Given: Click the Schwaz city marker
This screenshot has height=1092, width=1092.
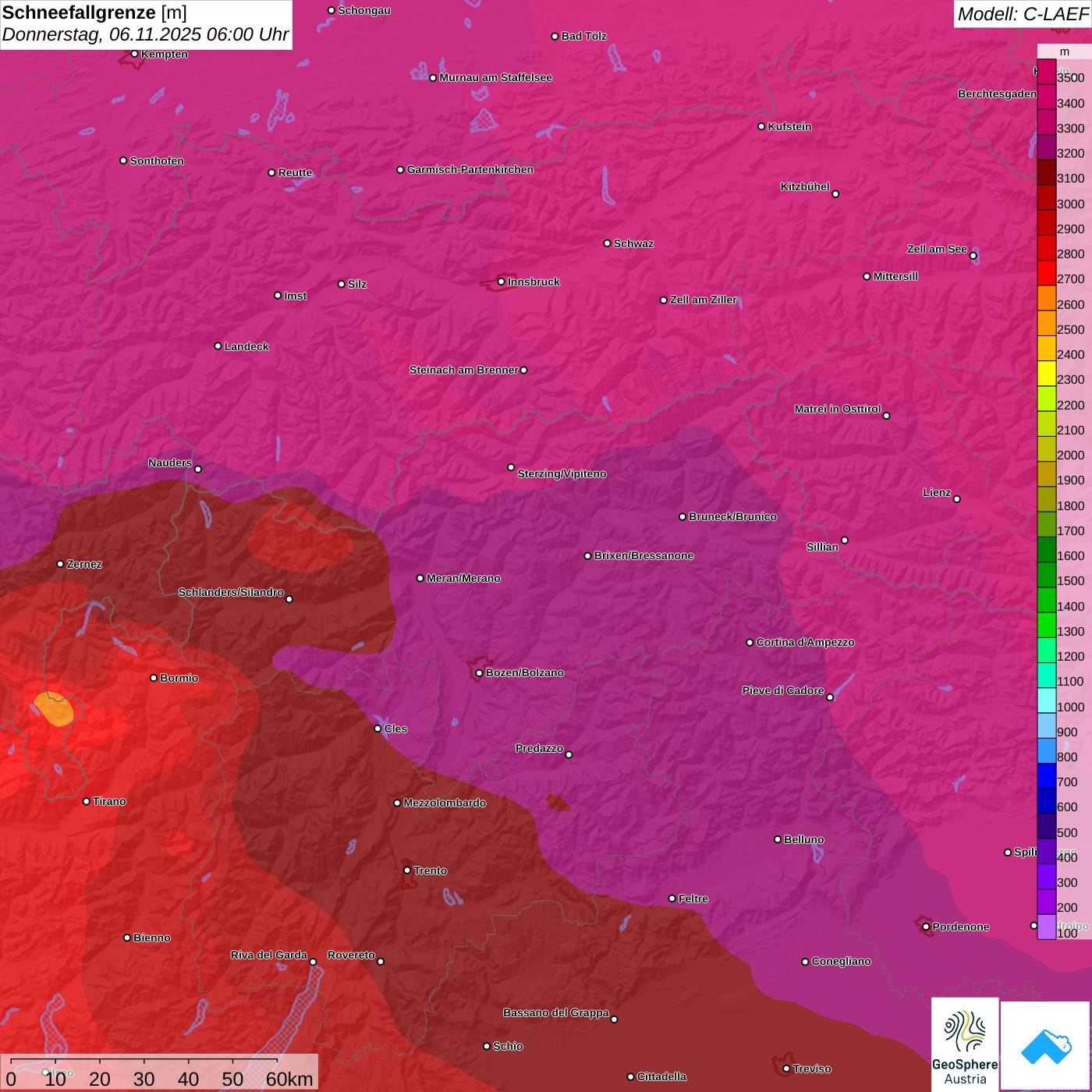Looking at the screenshot, I should (607, 243).
